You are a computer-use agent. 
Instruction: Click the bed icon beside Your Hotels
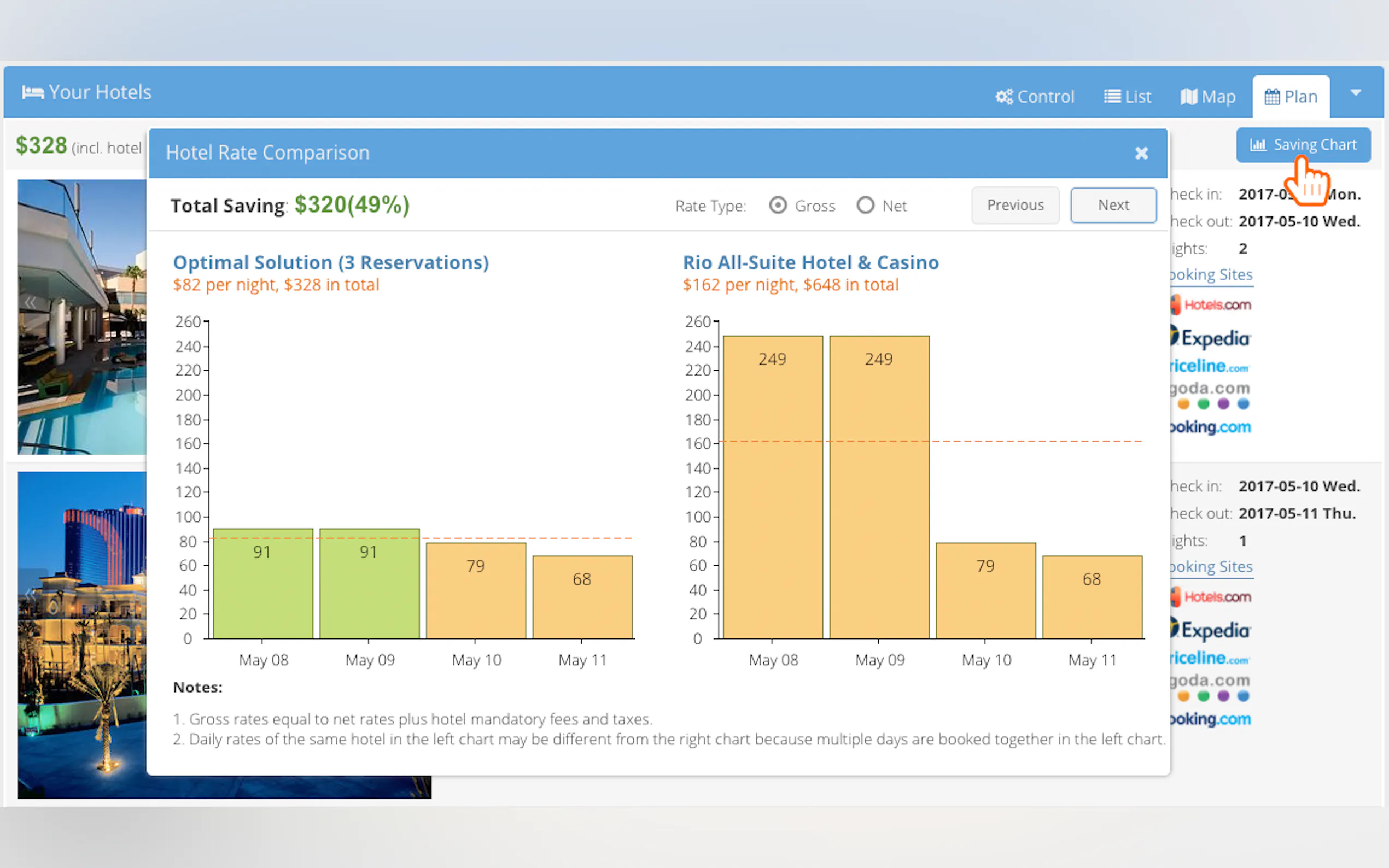pyautogui.click(x=33, y=92)
